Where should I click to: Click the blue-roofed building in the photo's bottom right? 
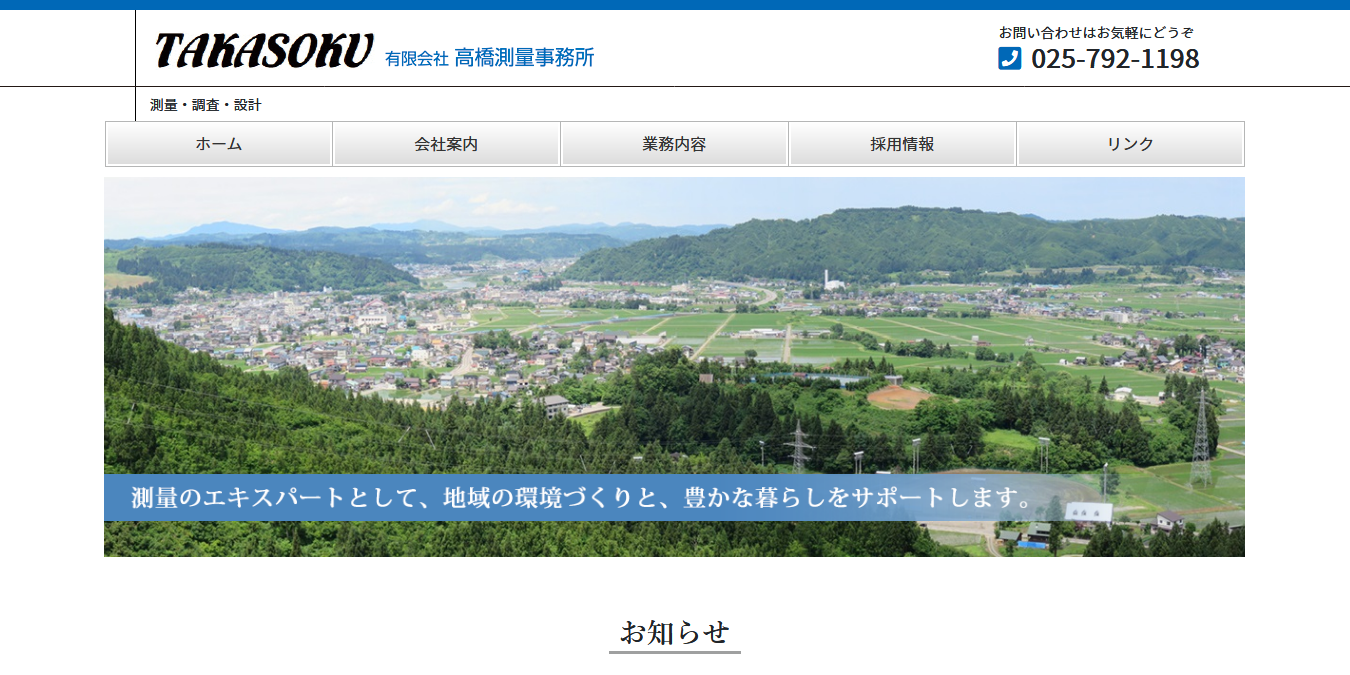pos(1034,544)
